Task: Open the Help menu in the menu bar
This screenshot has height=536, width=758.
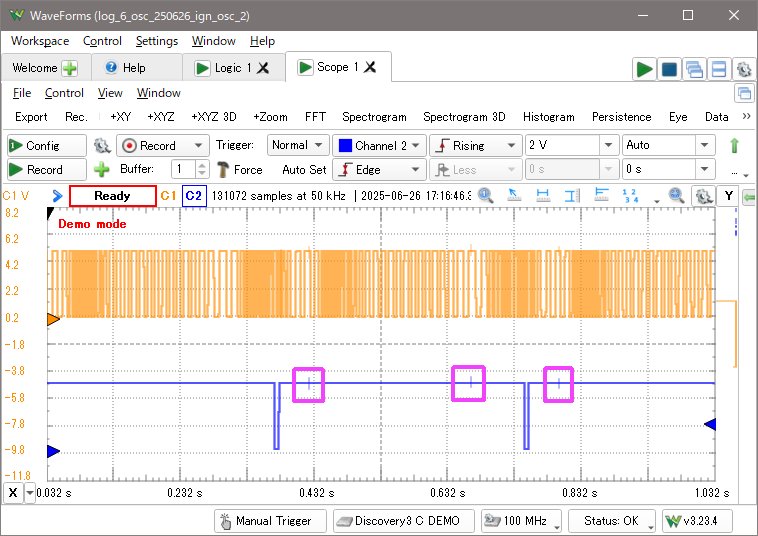Action: pyautogui.click(x=262, y=41)
